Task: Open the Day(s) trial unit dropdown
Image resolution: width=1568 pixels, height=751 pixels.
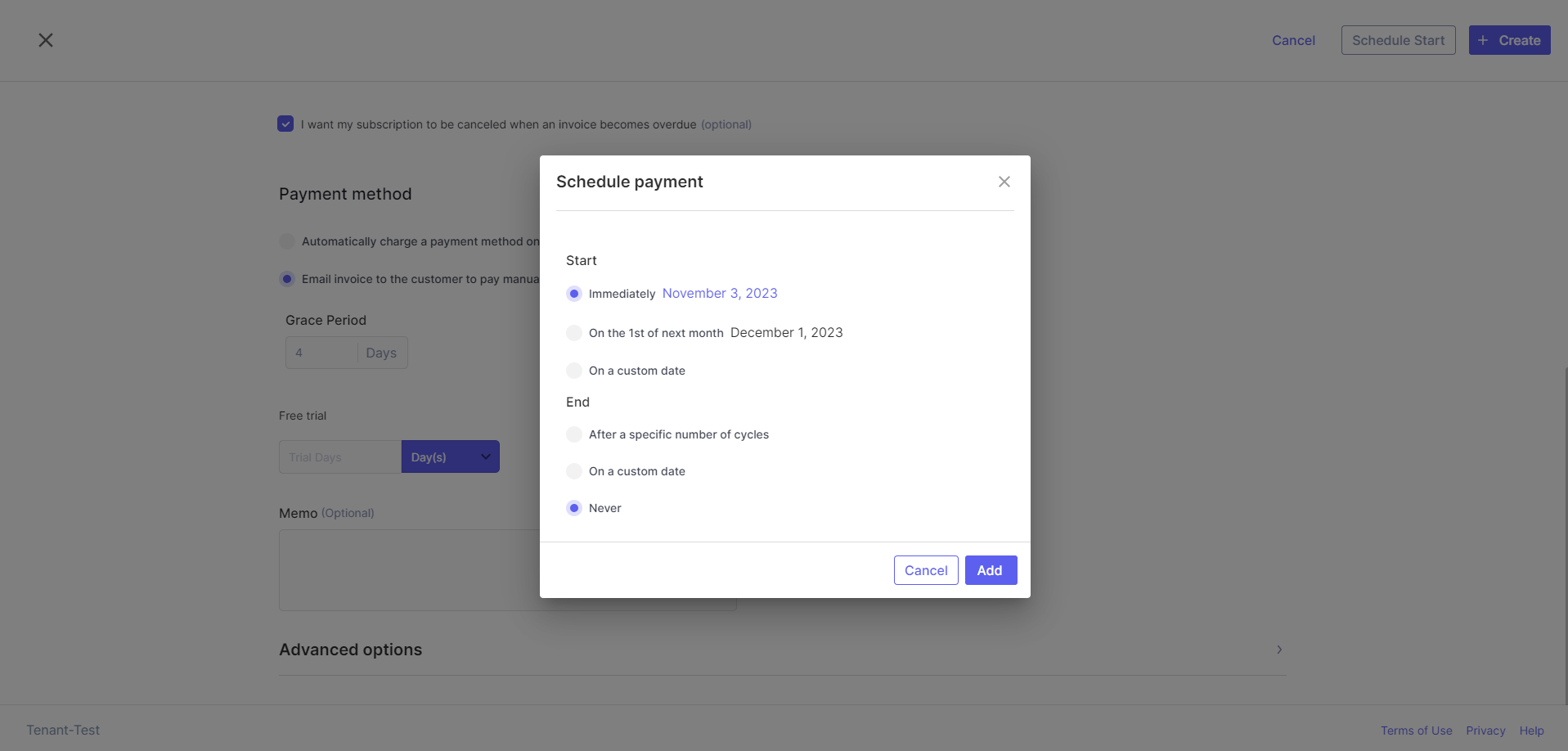Action: click(x=451, y=456)
